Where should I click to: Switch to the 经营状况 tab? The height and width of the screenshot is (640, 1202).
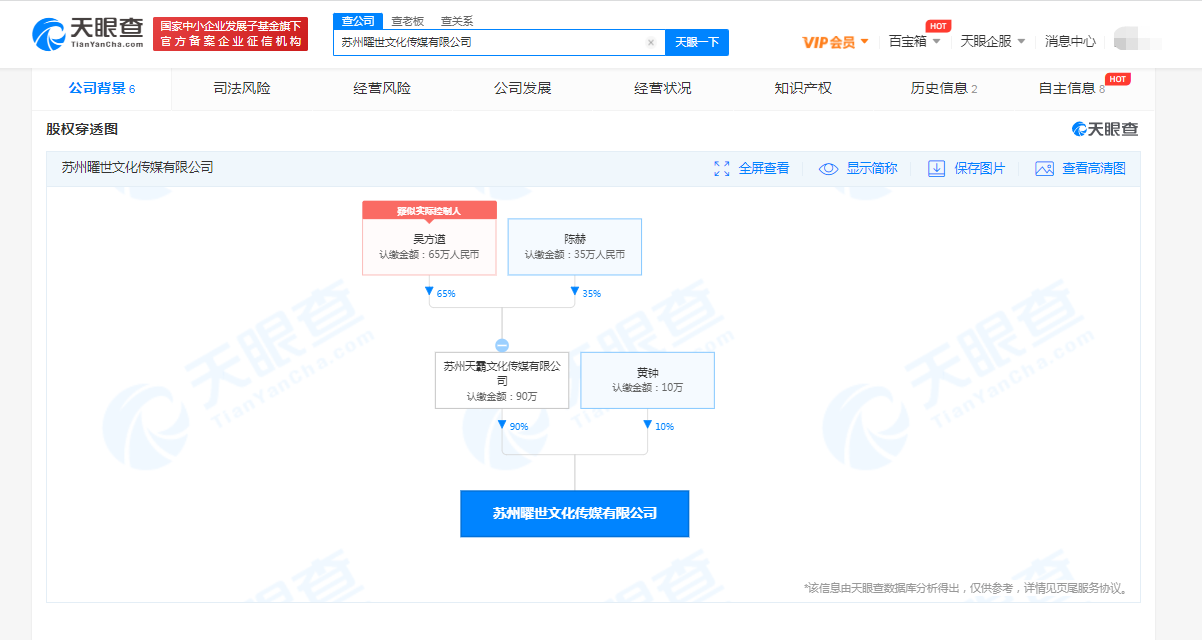[662, 88]
